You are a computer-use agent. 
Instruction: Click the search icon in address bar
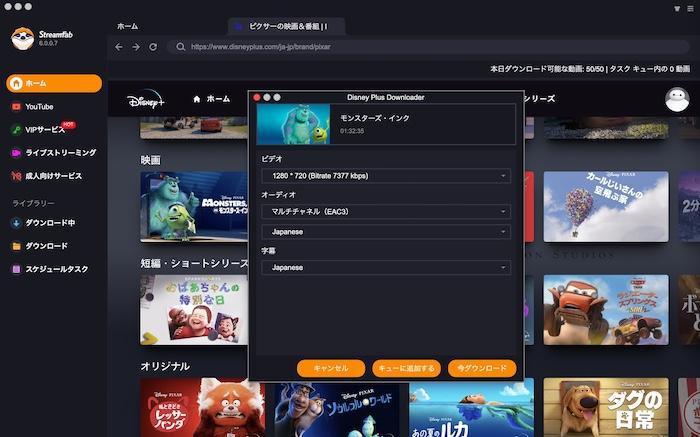(x=180, y=47)
